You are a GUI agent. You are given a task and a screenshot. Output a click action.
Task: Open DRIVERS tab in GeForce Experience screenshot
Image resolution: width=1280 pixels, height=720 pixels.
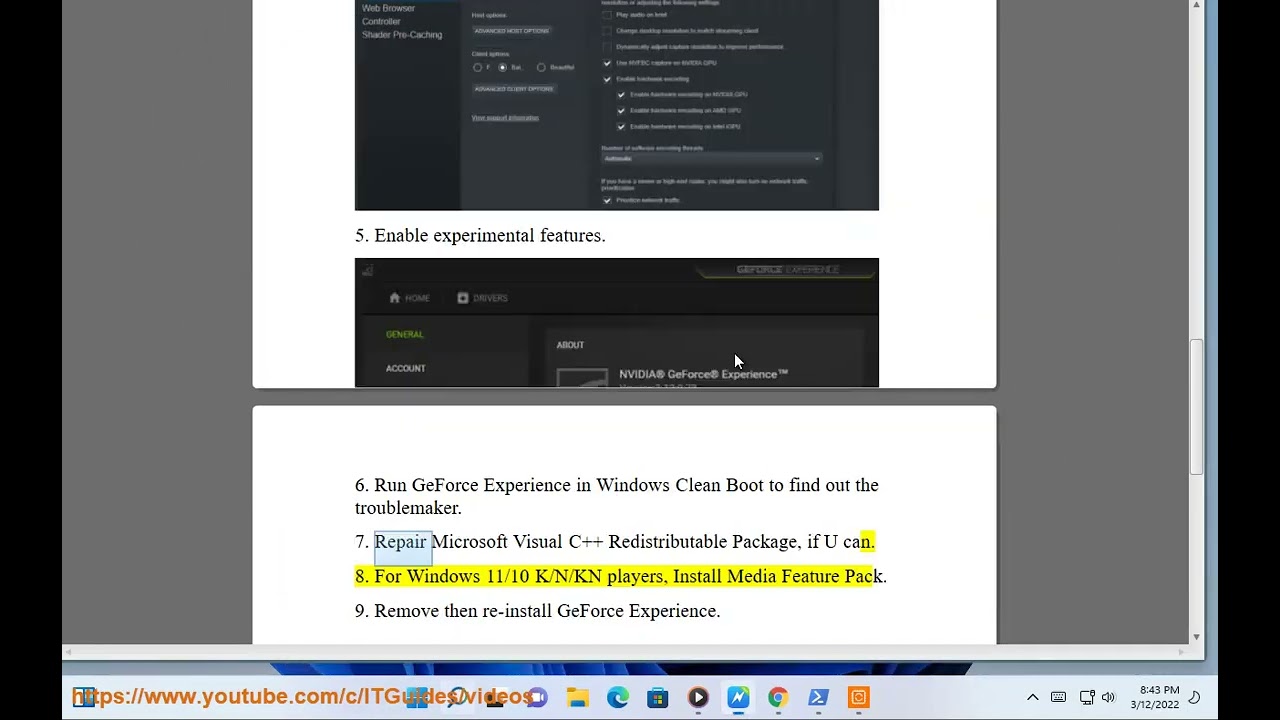pyautogui.click(x=482, y=298)
